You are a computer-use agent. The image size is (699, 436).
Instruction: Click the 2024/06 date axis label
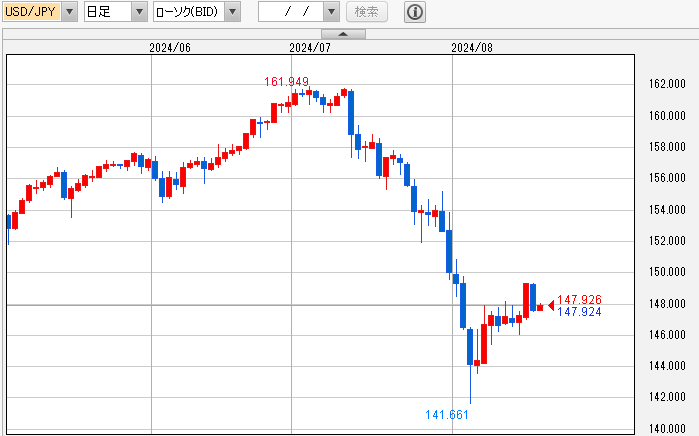(x=170, y=48)
